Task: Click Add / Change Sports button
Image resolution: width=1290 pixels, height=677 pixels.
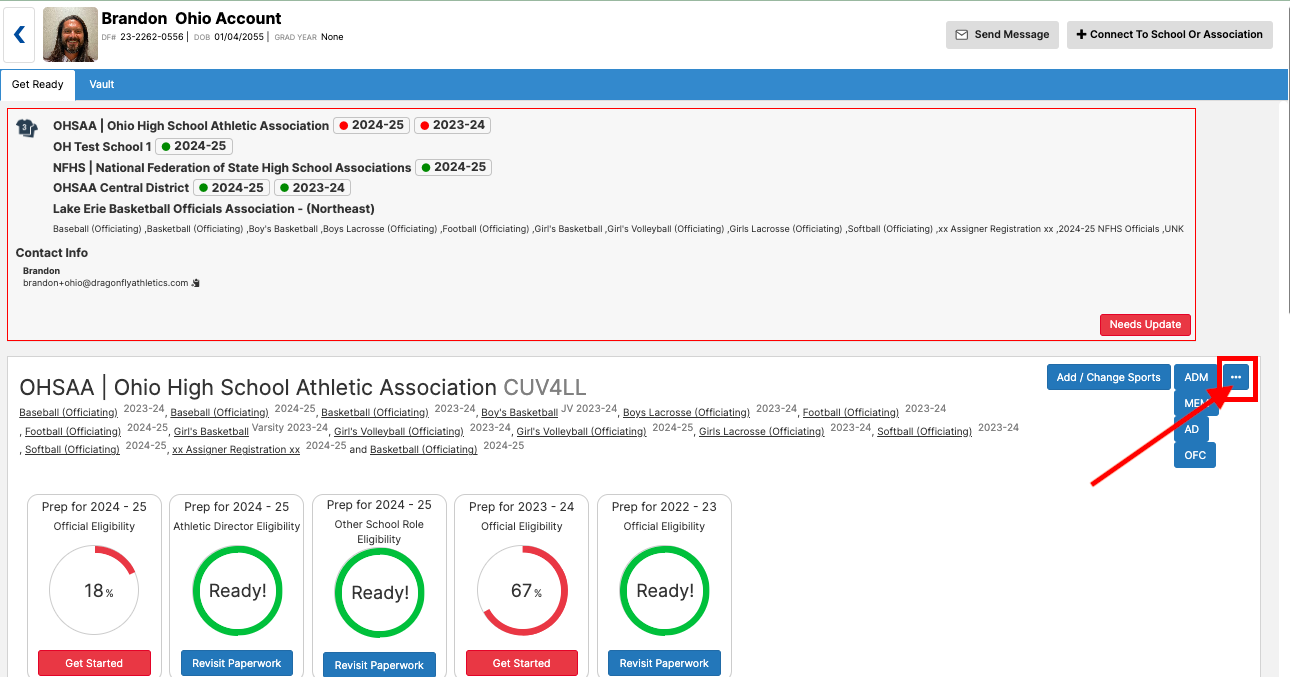Action: pos(1108,377)
